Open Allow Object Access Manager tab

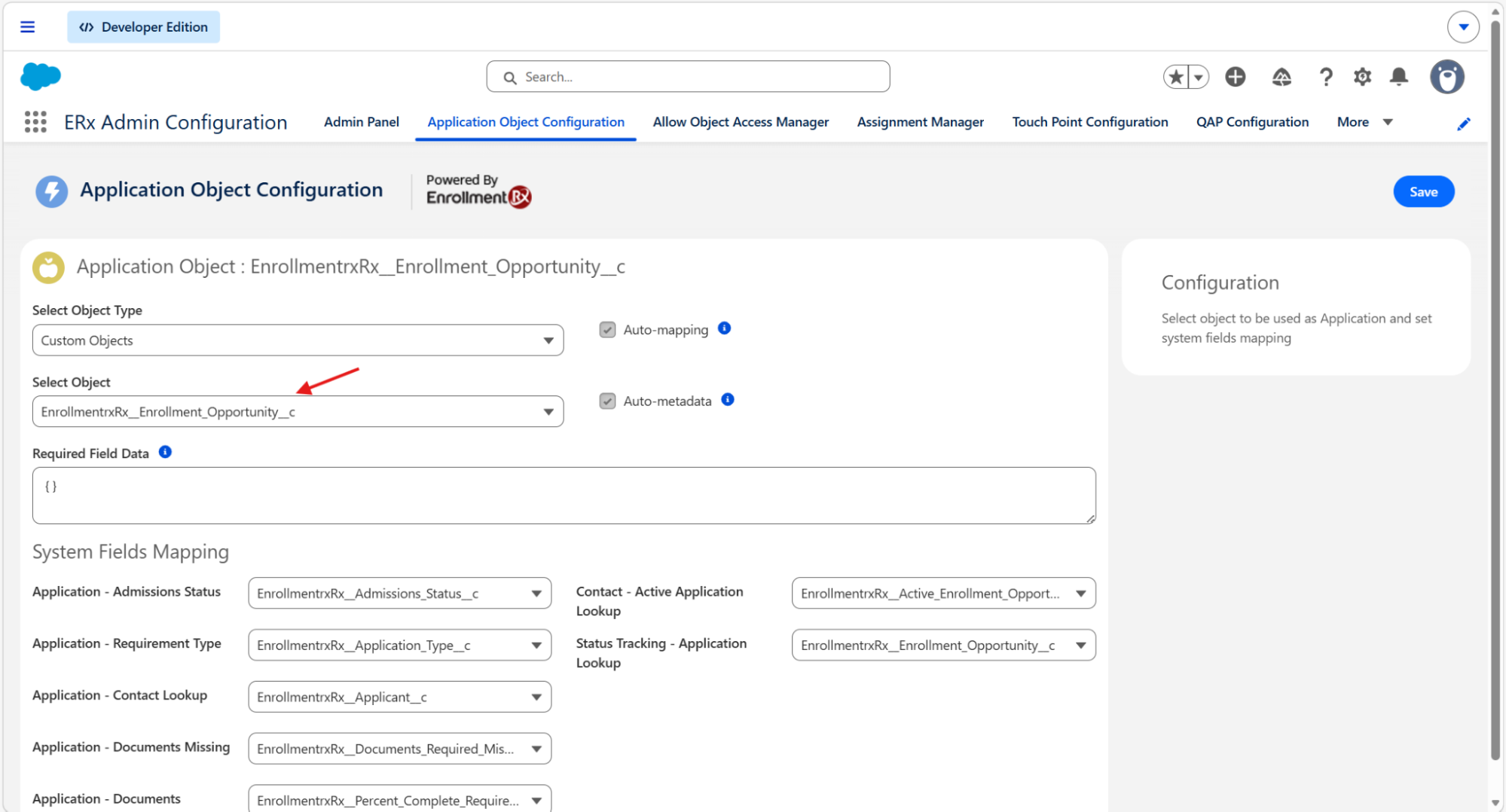coord(741,122)
